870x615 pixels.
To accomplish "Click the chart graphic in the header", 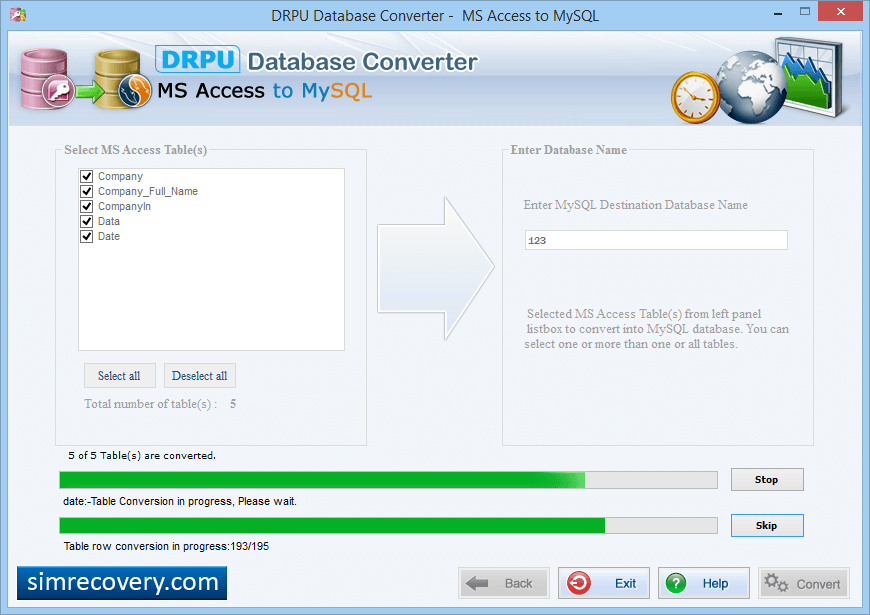I will (810, 78).
